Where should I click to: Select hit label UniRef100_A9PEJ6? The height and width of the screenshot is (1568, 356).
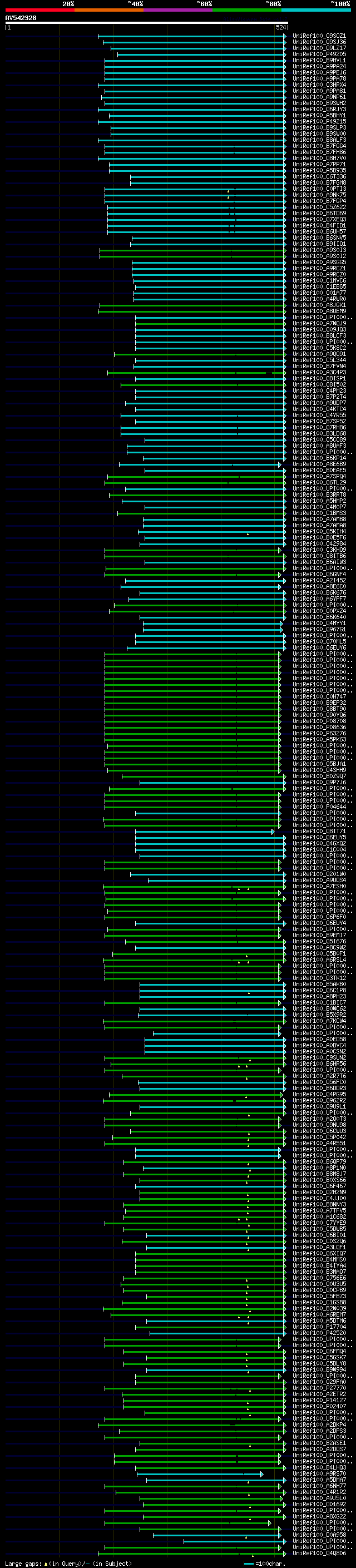coord(319,72)
